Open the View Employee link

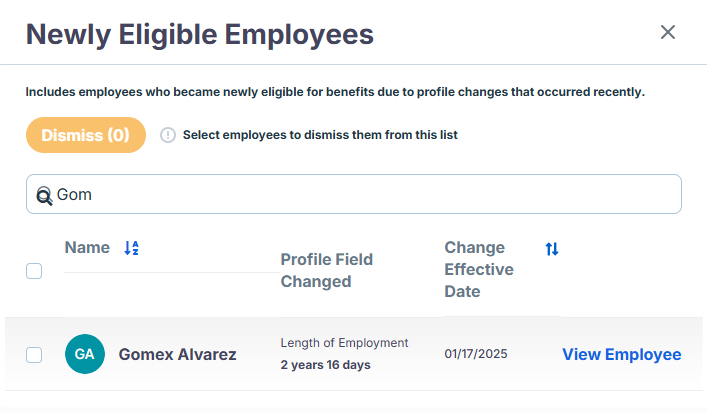[621, 354]
